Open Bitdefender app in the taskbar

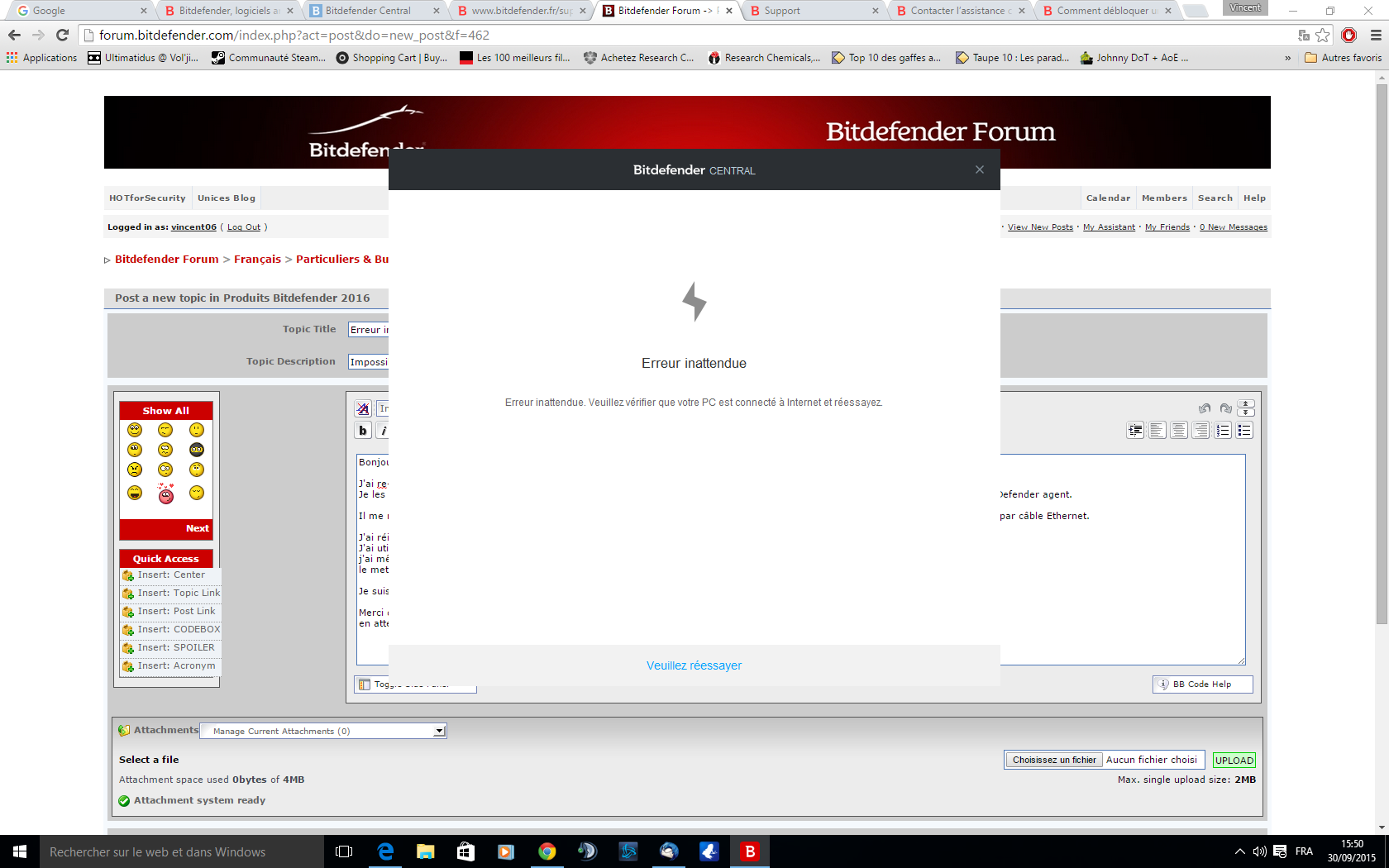750,851
